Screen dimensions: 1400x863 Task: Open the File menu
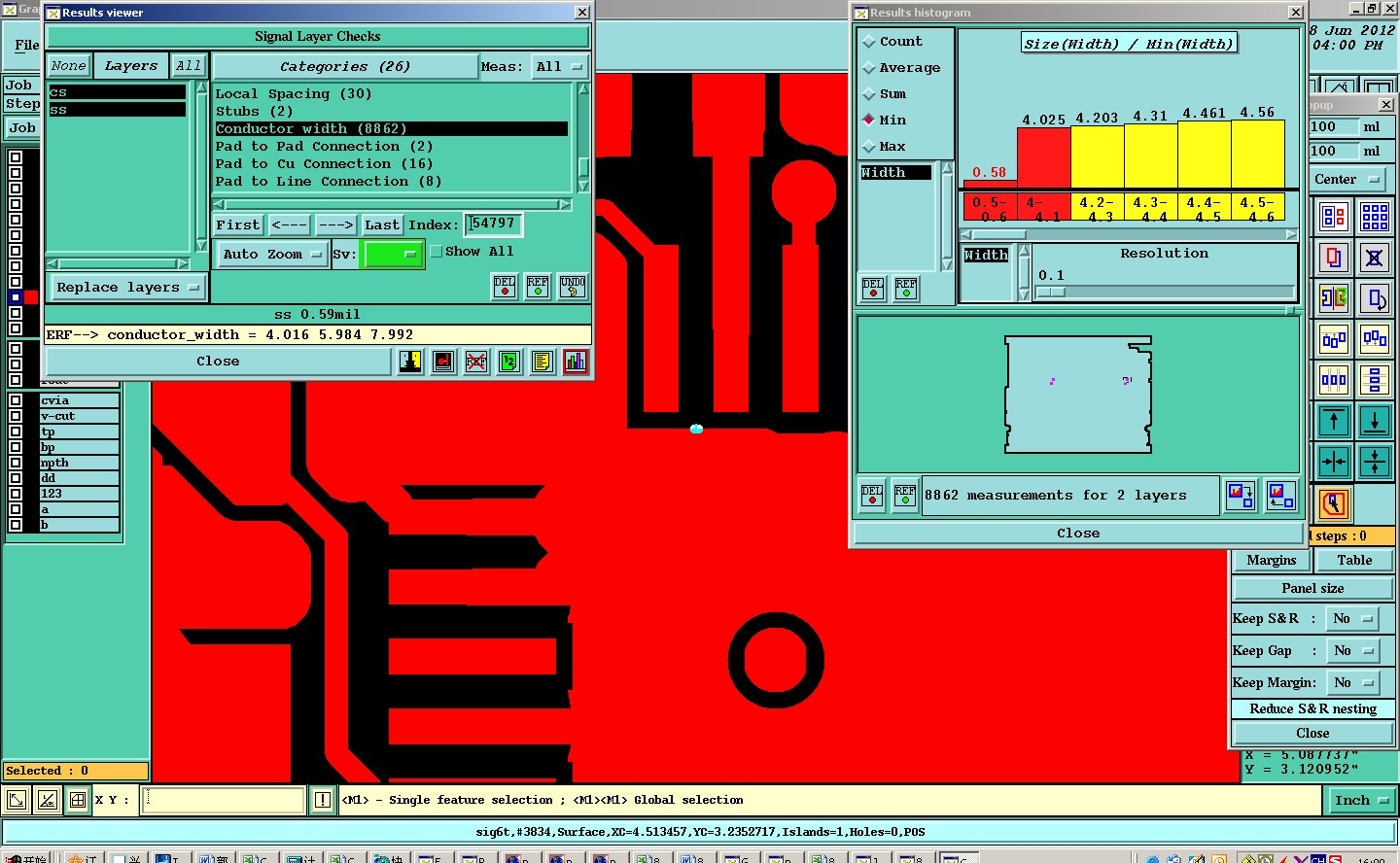pos(27,45)
